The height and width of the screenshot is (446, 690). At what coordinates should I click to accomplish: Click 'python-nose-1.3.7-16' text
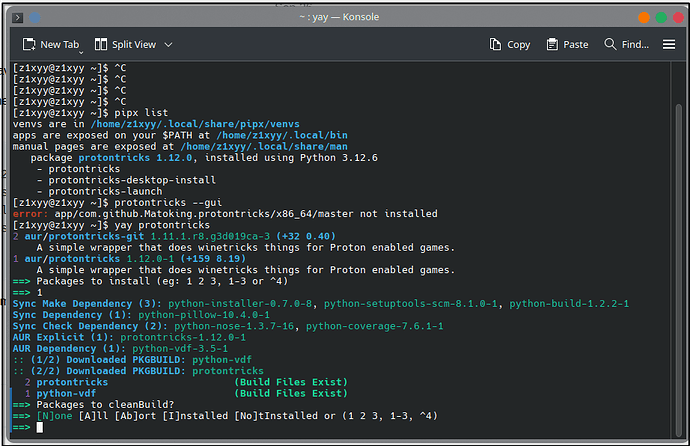[x=234, y=326]
